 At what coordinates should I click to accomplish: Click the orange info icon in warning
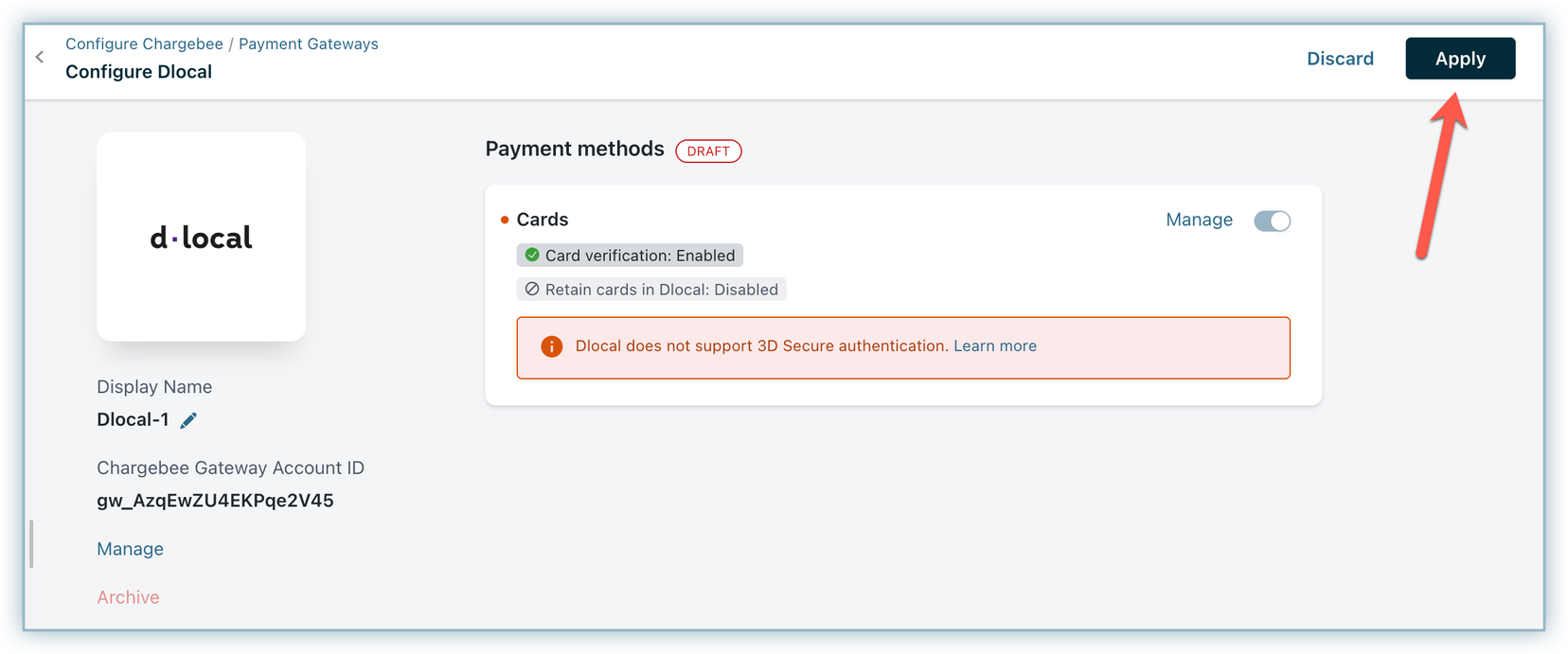pos(551,347)
